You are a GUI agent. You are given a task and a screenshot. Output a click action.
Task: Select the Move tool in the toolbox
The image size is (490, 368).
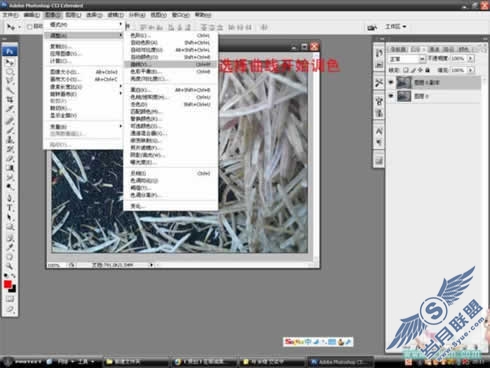click(10, 62)
